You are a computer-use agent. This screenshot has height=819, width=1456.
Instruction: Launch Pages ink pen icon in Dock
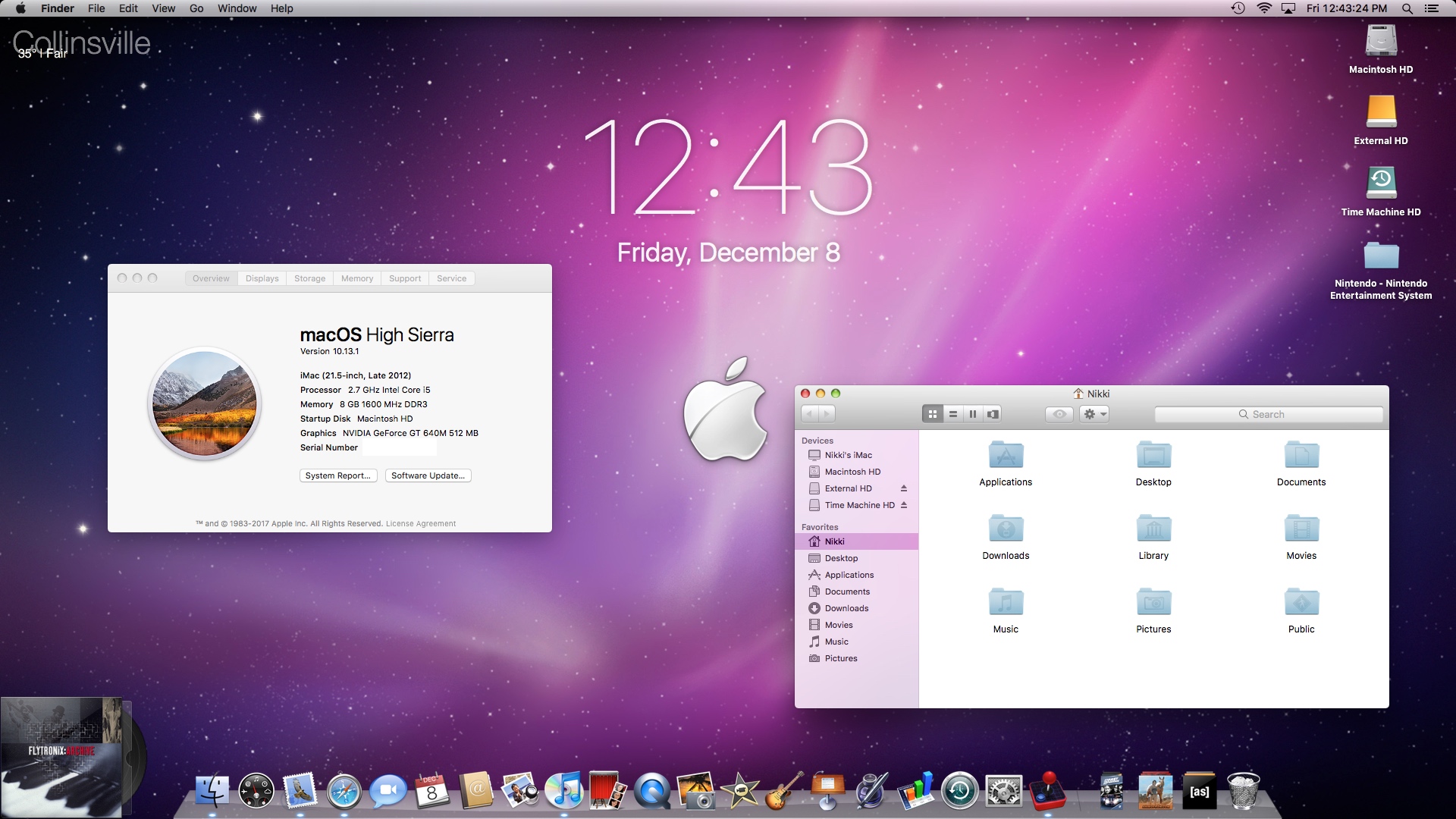[872, 791]
